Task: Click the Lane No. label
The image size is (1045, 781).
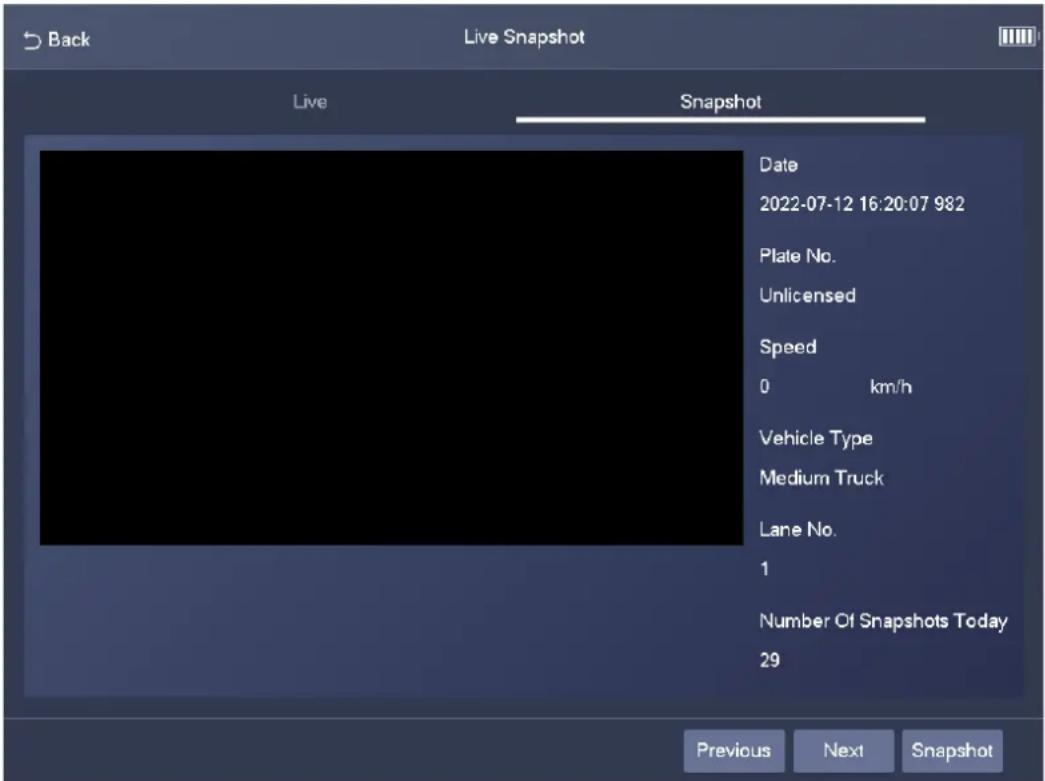Action: (798, 530)
